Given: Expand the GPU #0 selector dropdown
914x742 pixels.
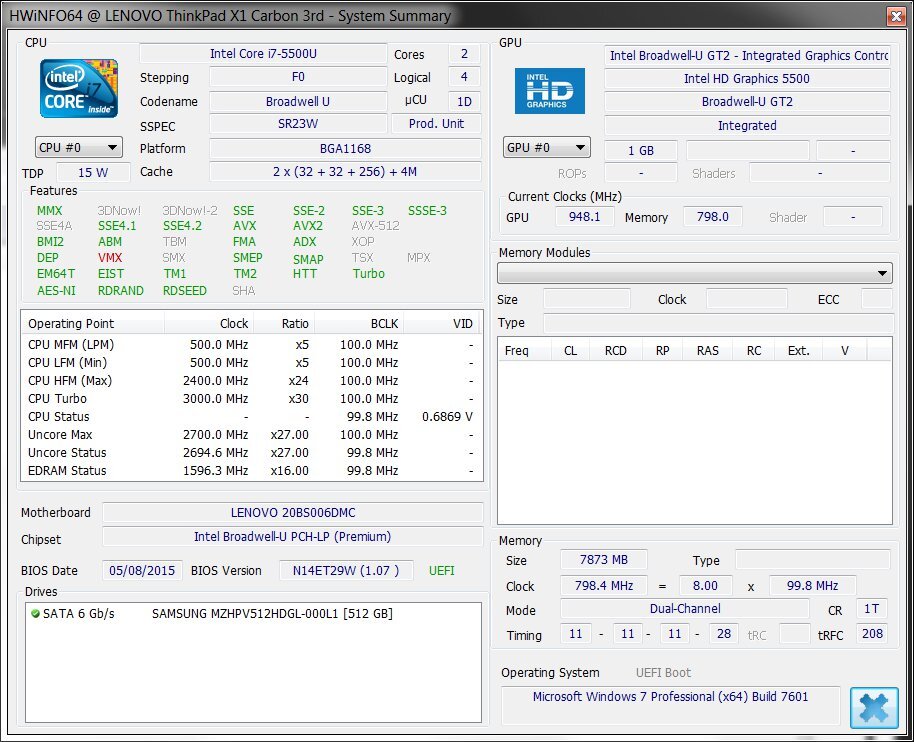Looking at the screenshot, I should (x=547, y=148).
